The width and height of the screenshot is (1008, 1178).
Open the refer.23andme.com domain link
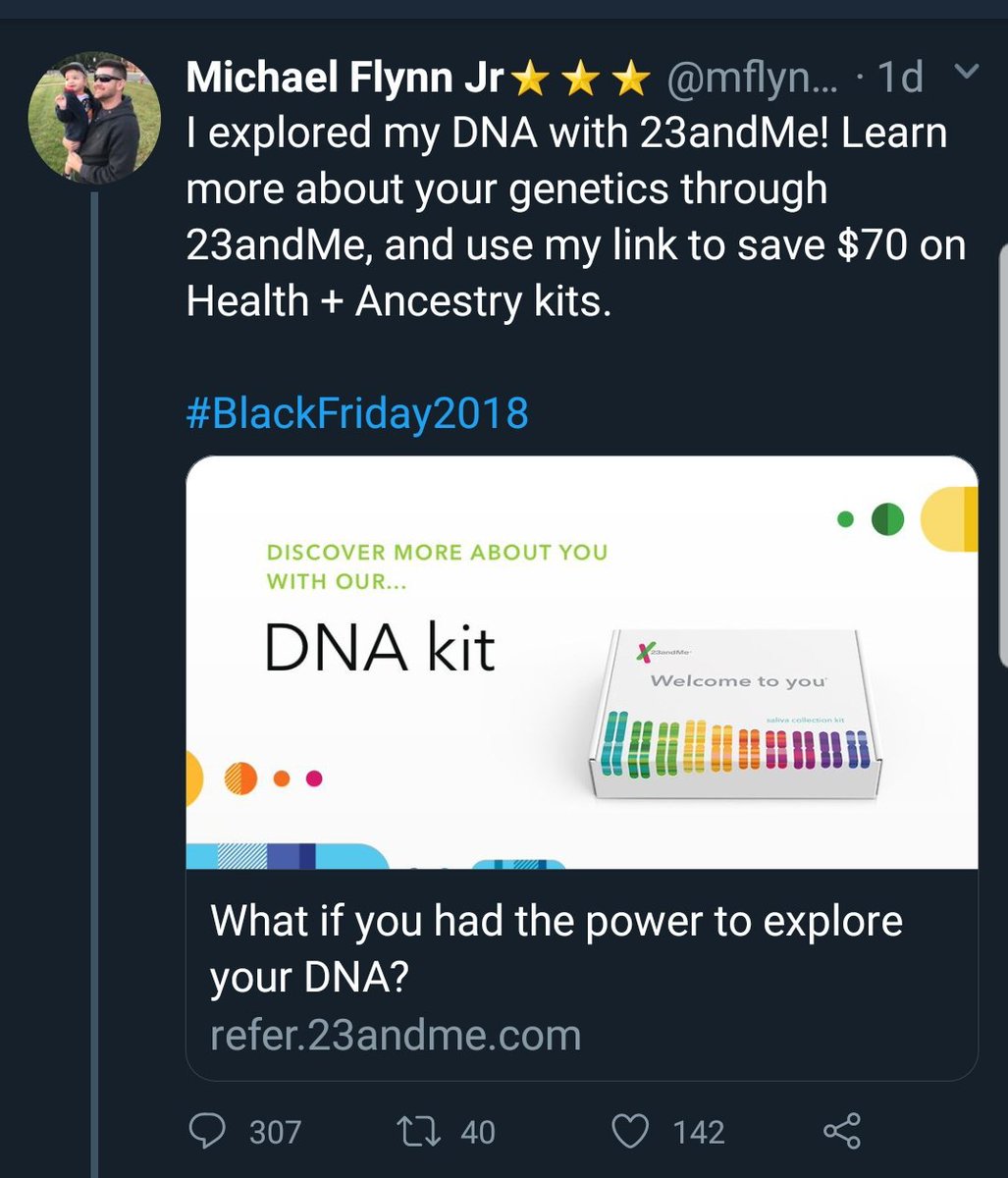(x=396, y=1036)
